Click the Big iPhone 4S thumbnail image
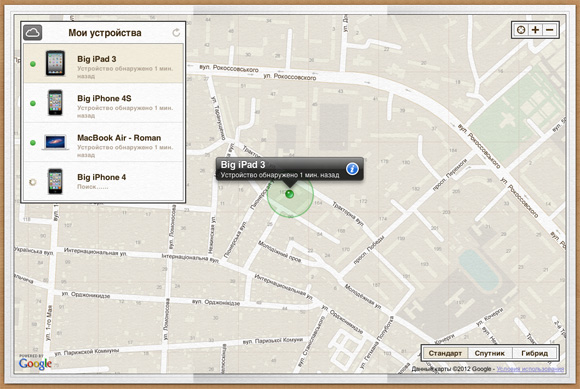 (55, 103)
